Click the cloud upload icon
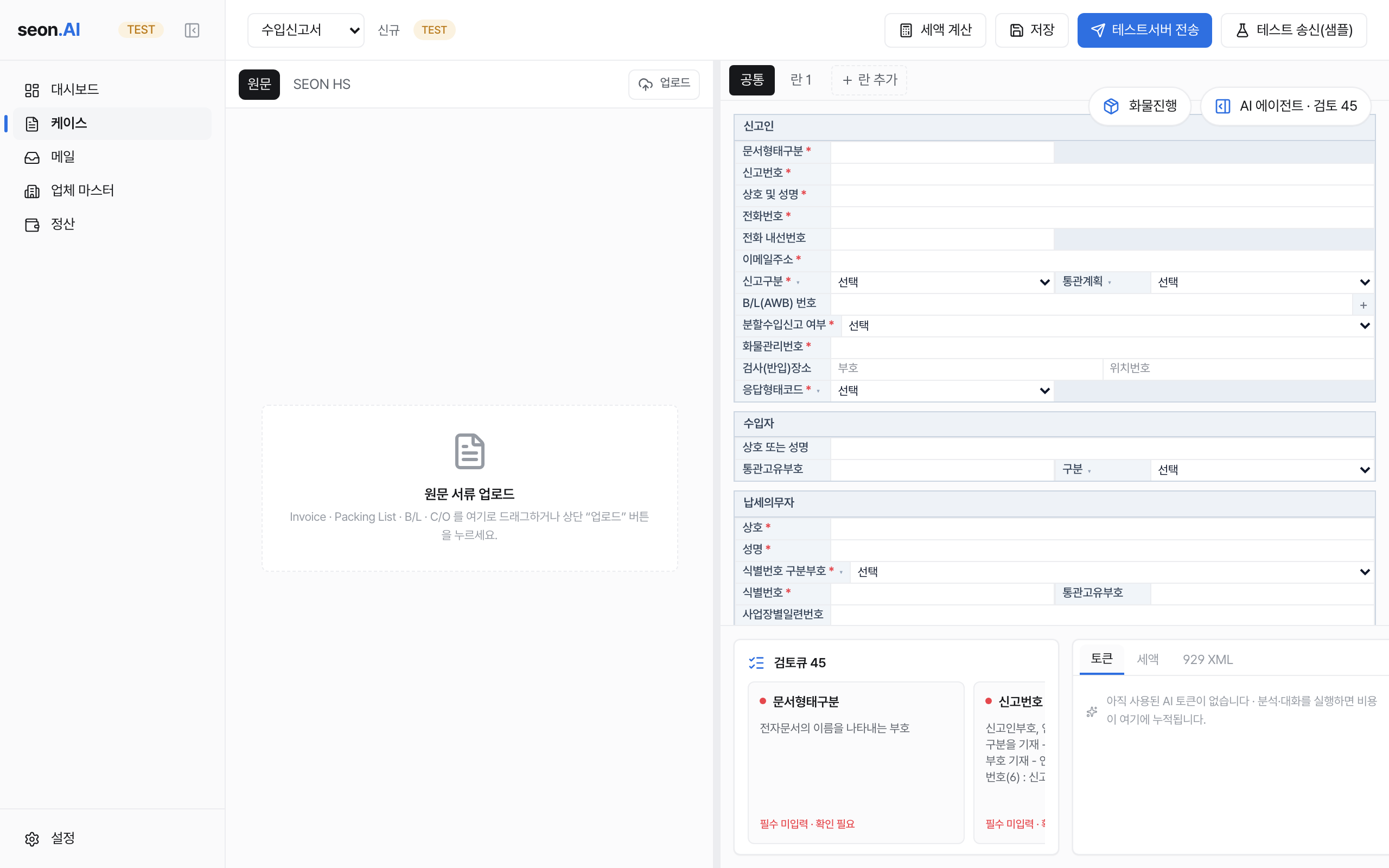The image size is (1389, 868). tap(646, 84)
